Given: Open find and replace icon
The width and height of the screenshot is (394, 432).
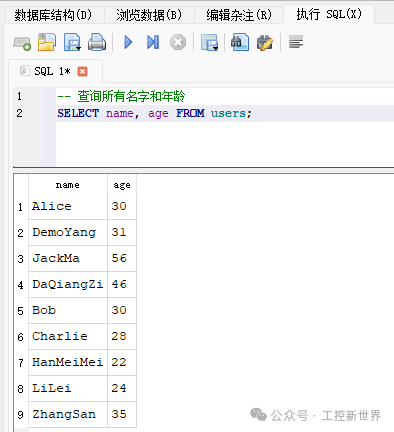Looking at the screenshot, I should [x=265, y=43].
